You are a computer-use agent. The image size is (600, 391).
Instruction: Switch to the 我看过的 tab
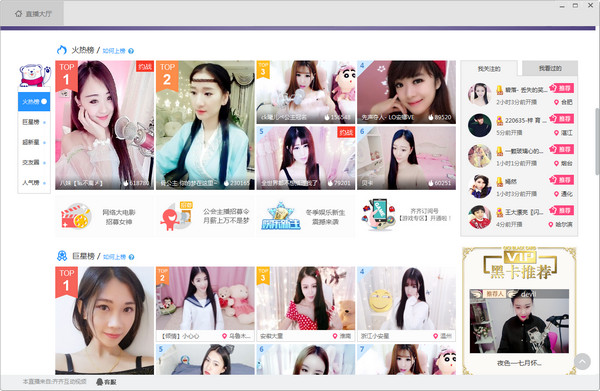(x=550, y=68)
